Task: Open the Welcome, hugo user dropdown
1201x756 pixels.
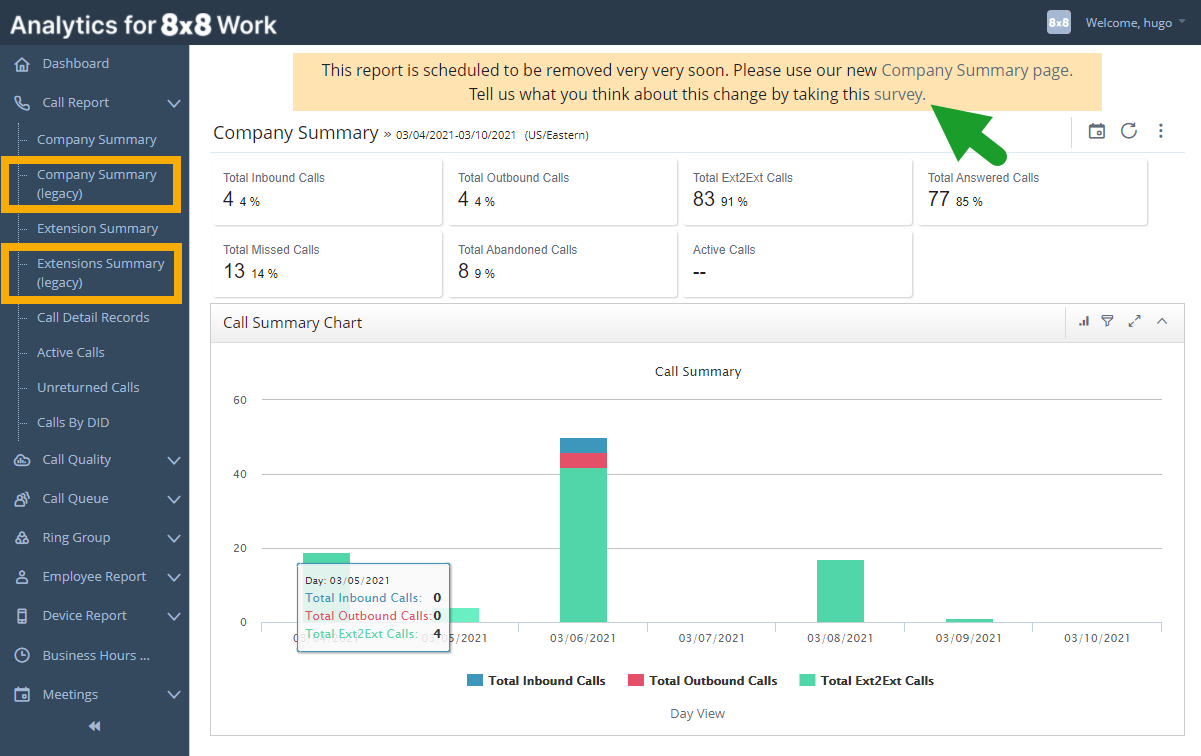Action: [x=1131, y=22]
